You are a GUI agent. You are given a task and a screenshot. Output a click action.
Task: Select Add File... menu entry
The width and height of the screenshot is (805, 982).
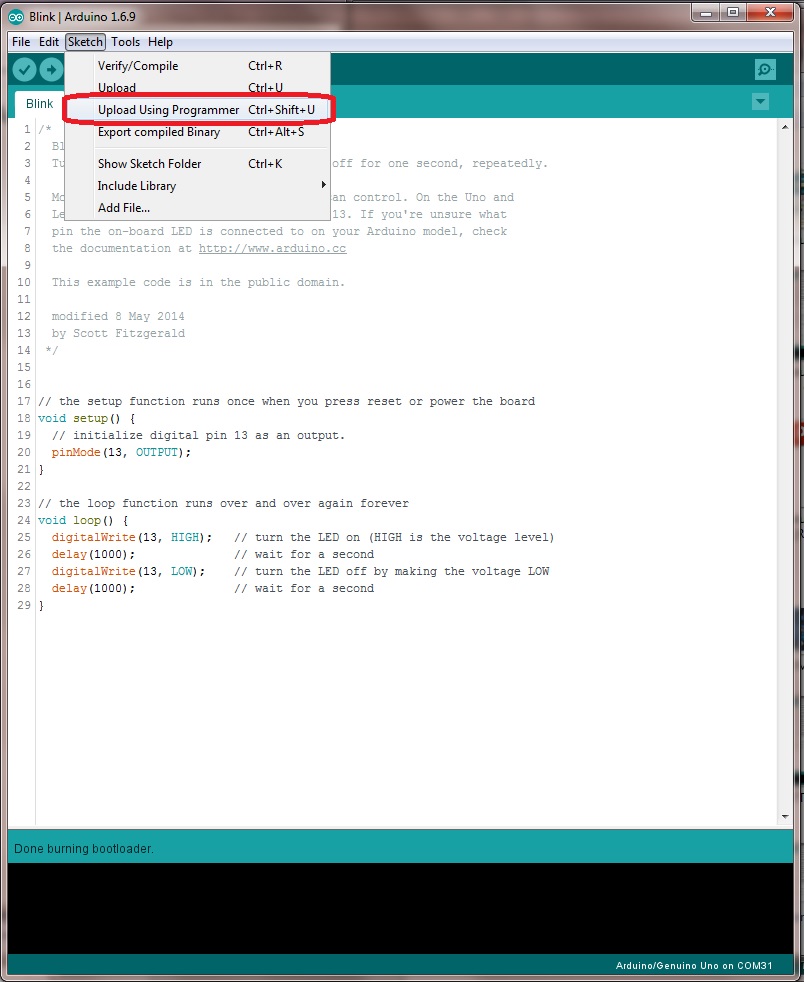point(197,208)
